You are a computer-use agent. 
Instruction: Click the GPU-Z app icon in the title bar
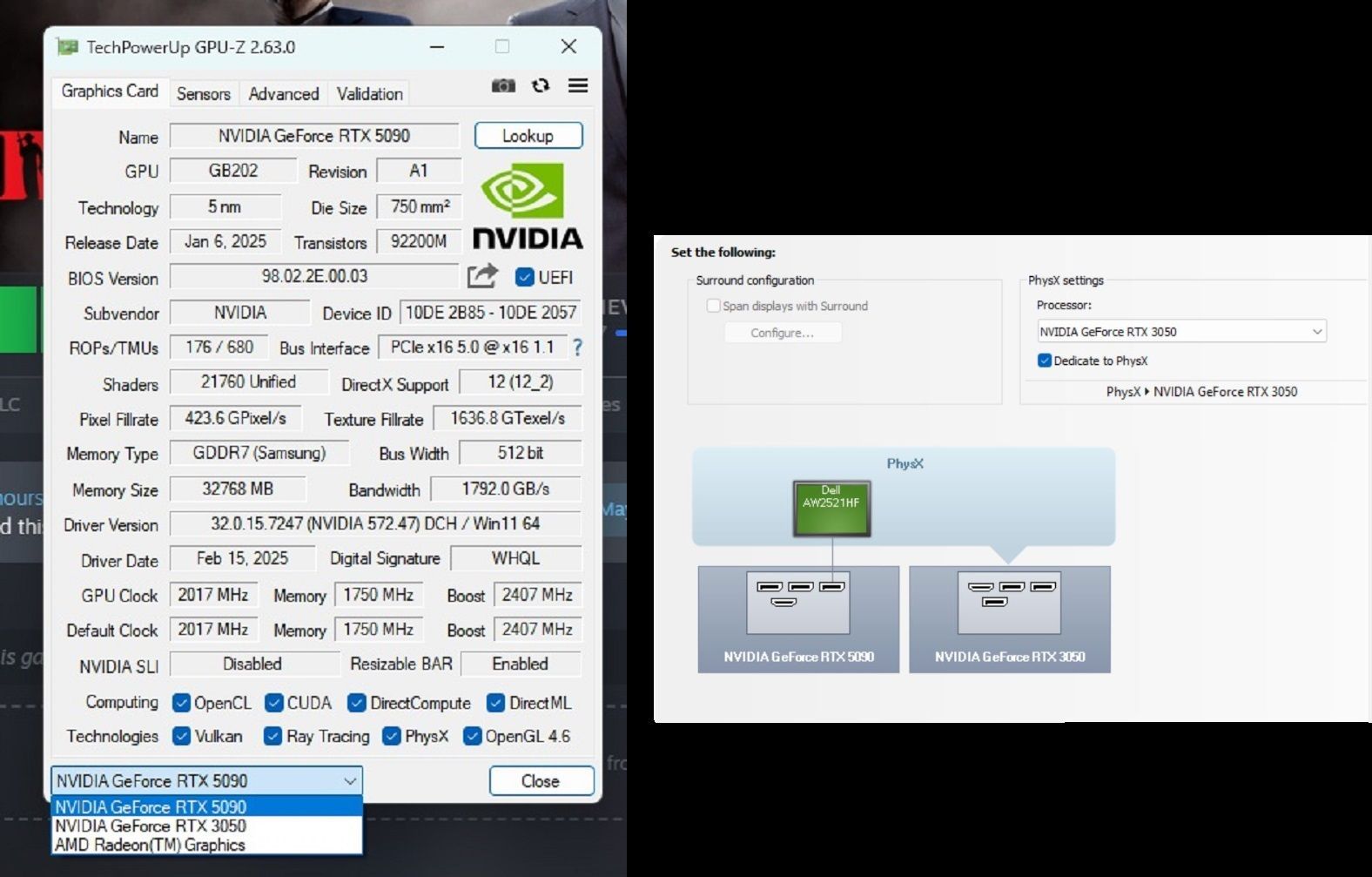(67, 47)
